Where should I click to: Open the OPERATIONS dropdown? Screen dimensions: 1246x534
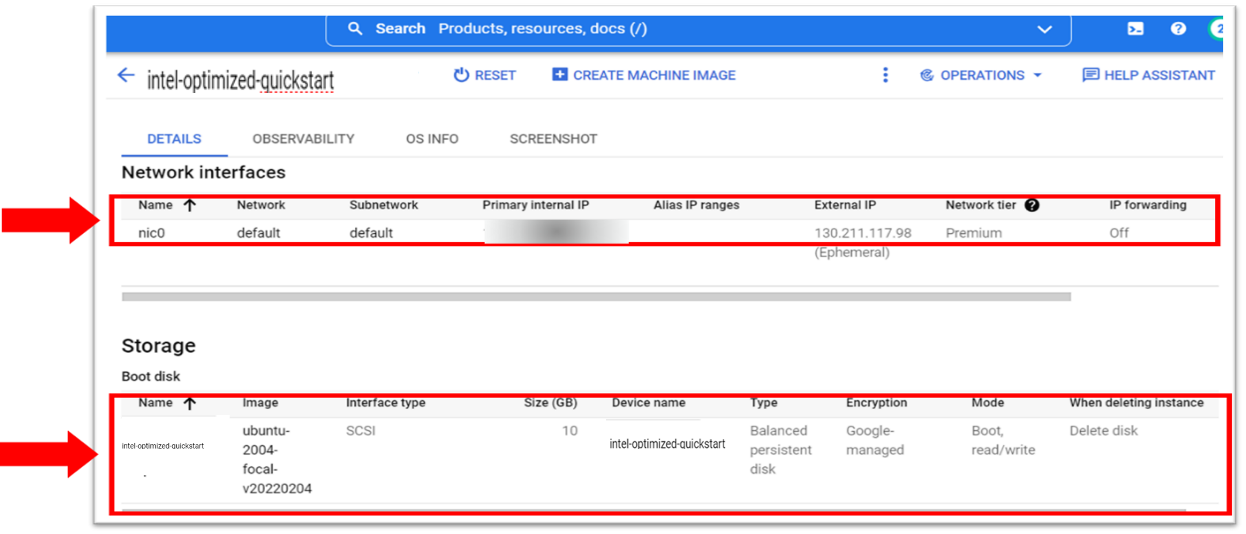point(981,75)
